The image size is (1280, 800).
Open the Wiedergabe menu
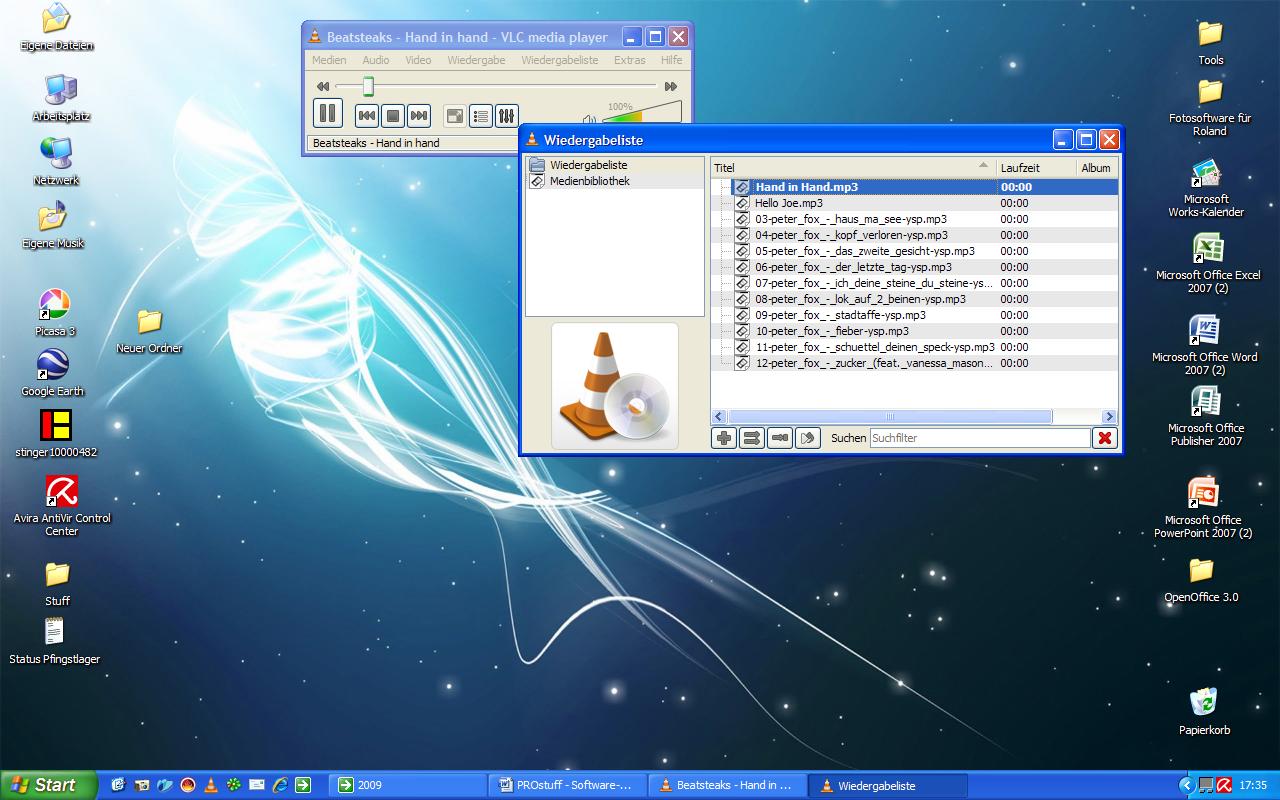coord(476,60)
